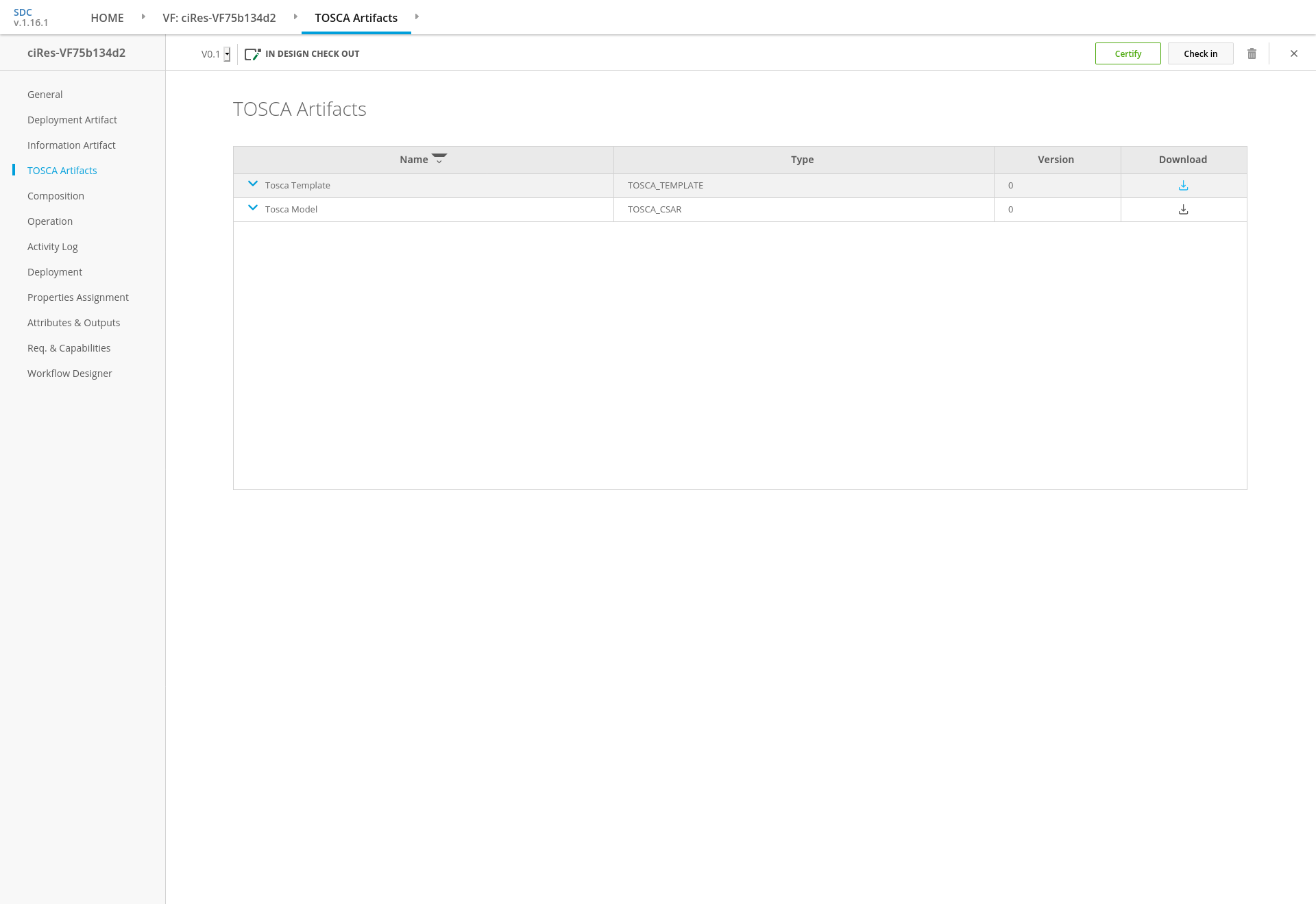
Task: Download the Tosca Model artifact
Action: point(1183,210)
